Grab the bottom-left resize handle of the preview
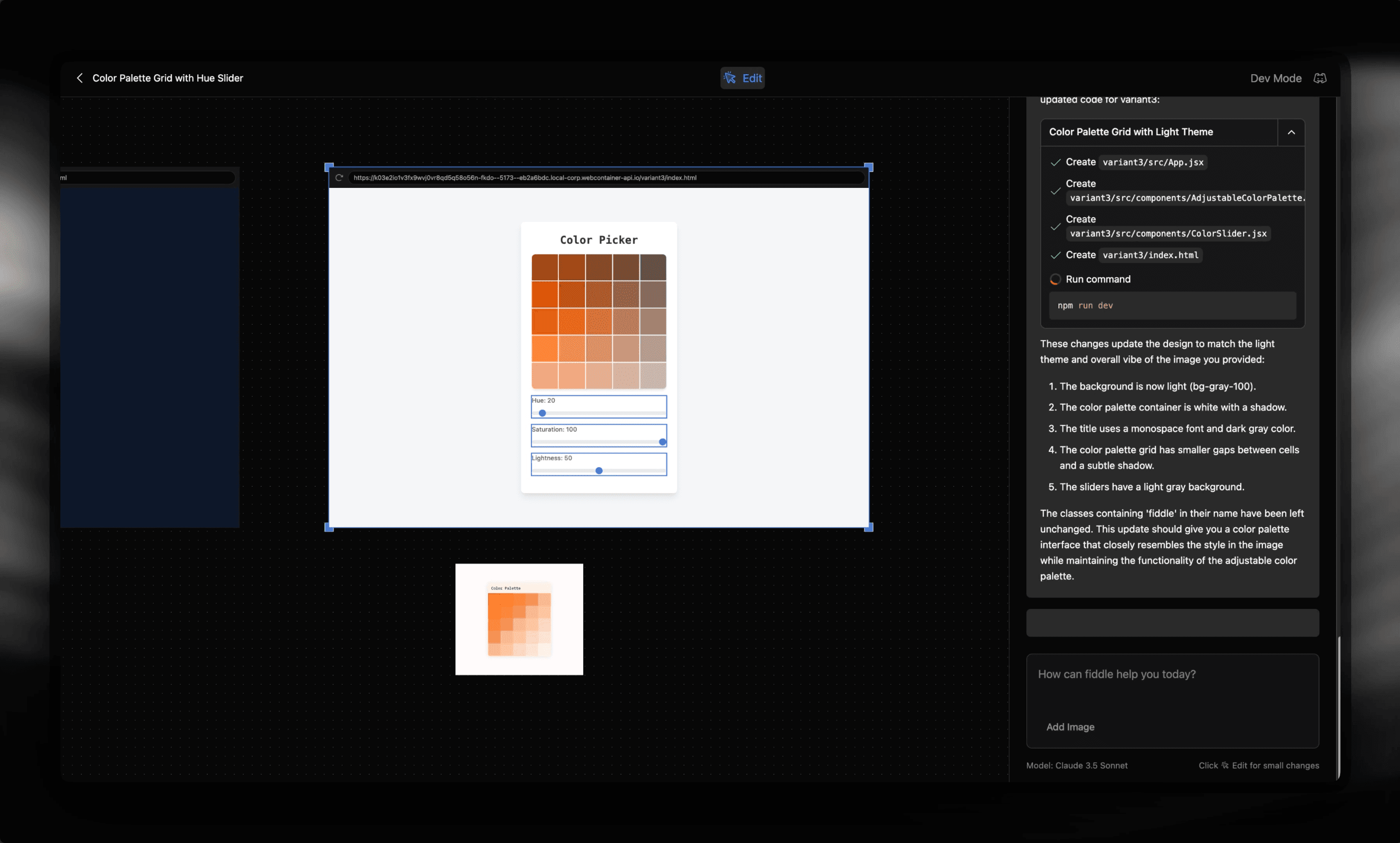The image size is (1400, 843). 329,527
